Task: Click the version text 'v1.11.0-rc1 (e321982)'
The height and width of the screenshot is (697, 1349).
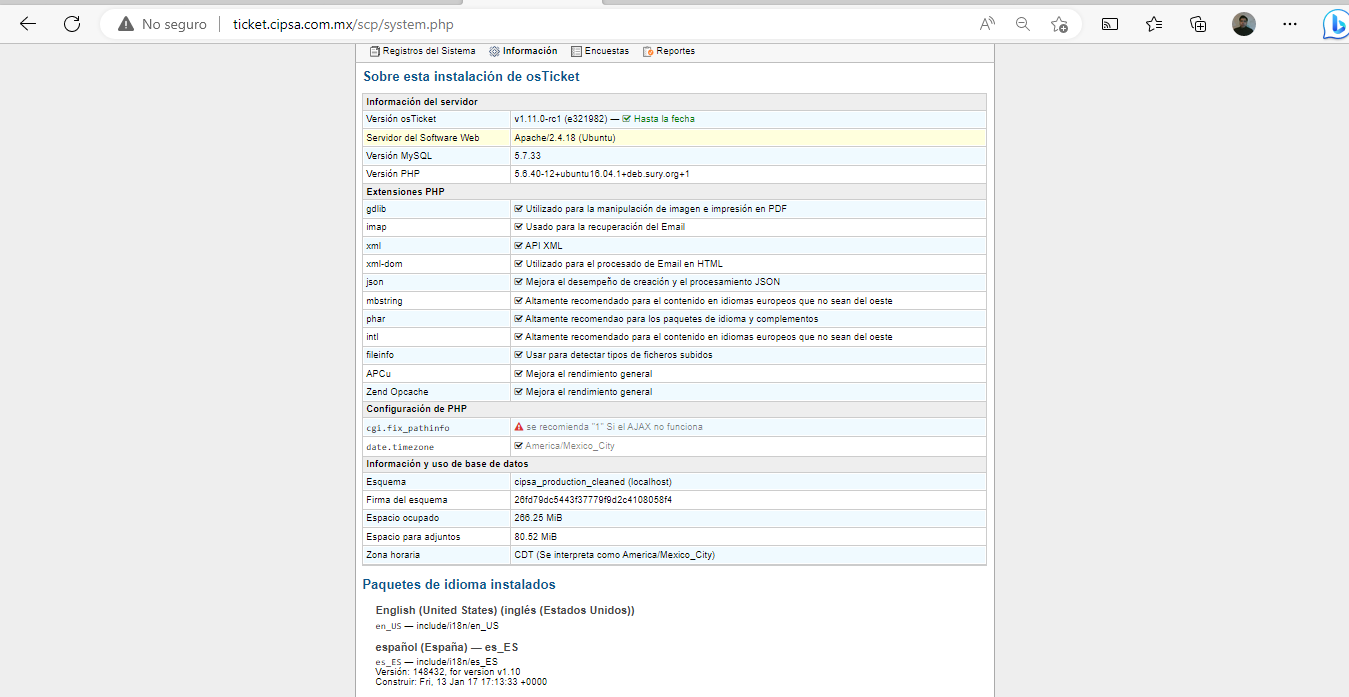Action: point(560,119)
